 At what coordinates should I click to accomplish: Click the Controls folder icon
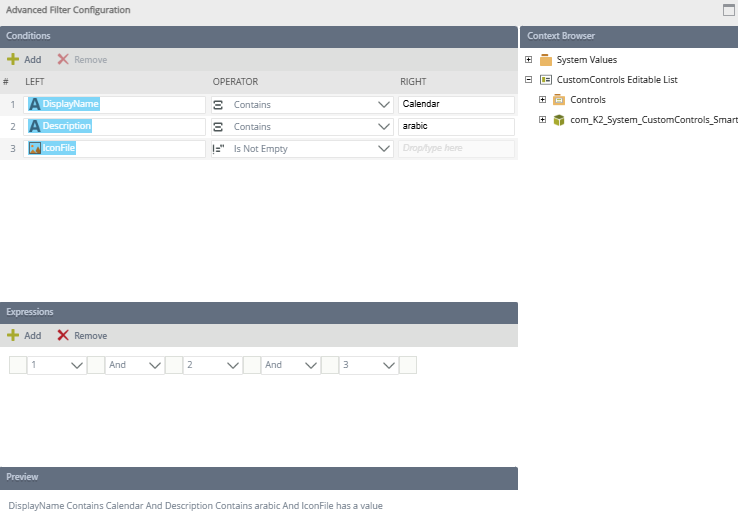click(559, 100)
